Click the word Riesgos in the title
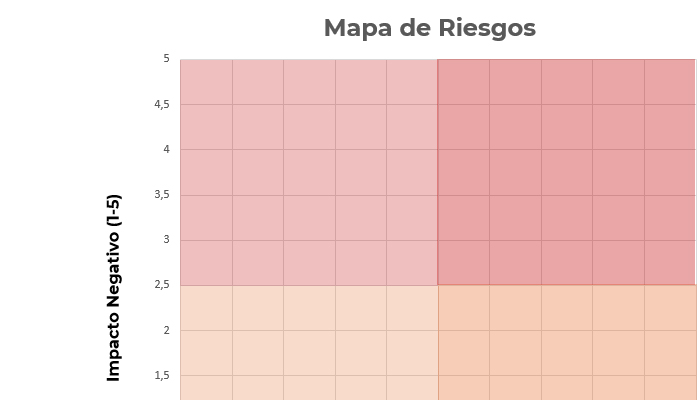700x400 pixels. pos(487,29)
